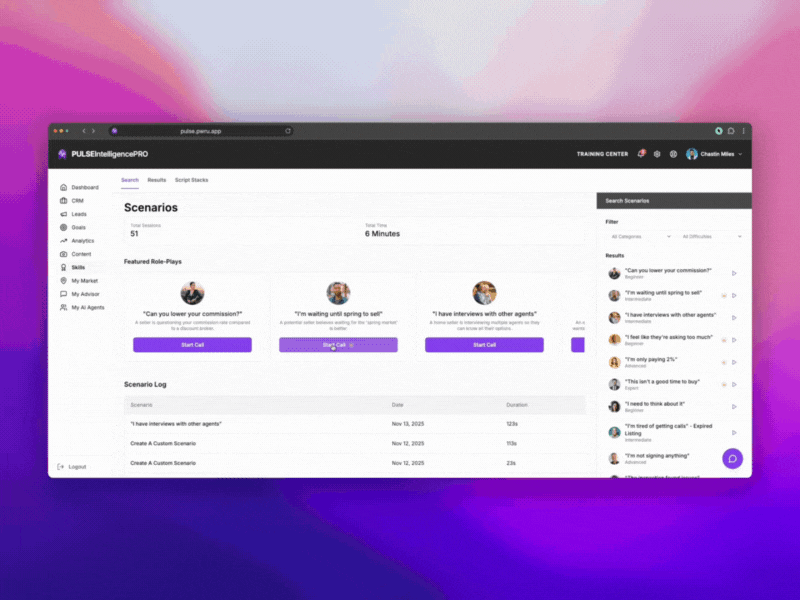The width and height of the screenshot is (800, 600).
Task: Click the Chastin Miles profile avatar
Action: tap(691, 154)
